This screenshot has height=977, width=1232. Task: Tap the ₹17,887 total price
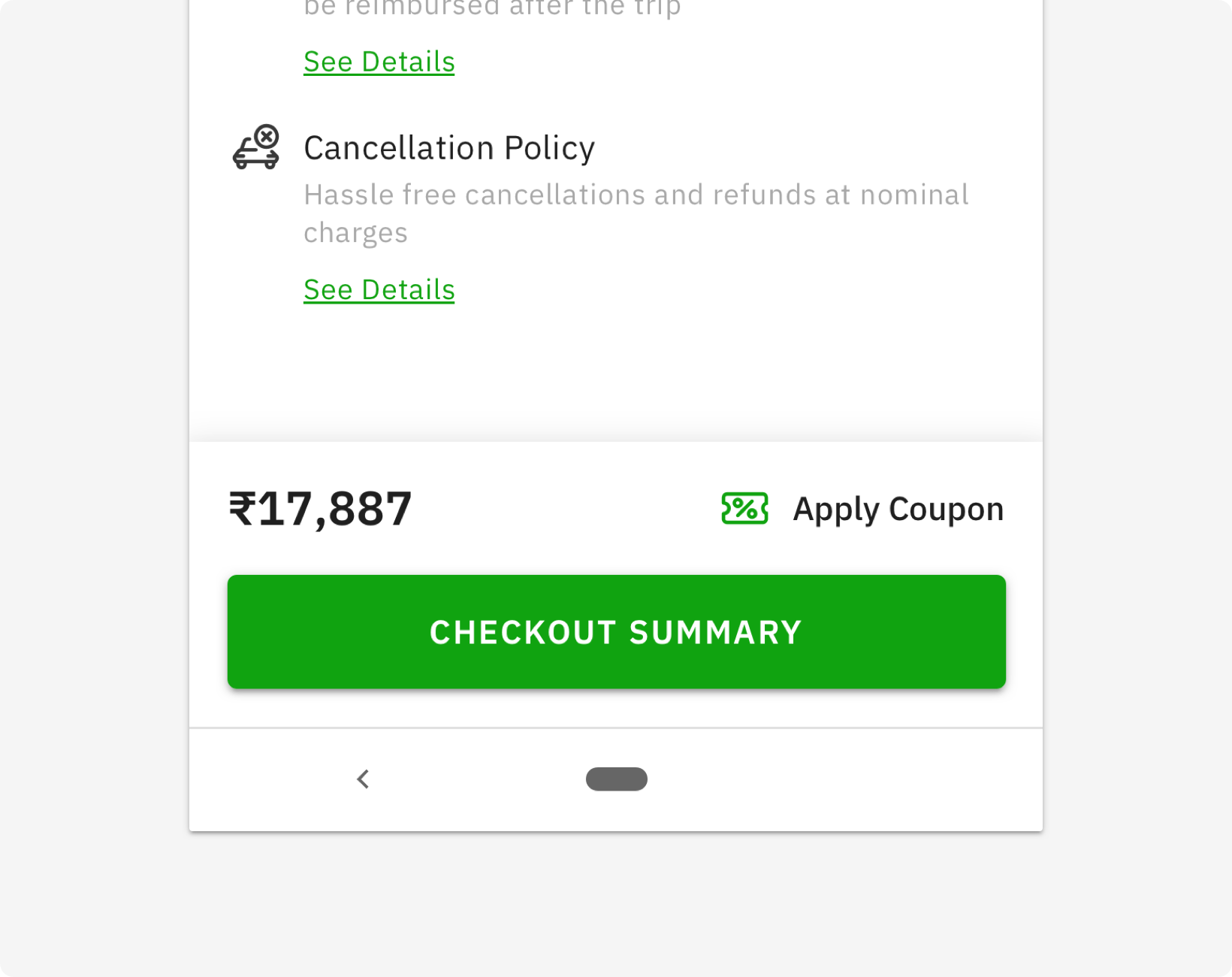[x=321, y=509]
